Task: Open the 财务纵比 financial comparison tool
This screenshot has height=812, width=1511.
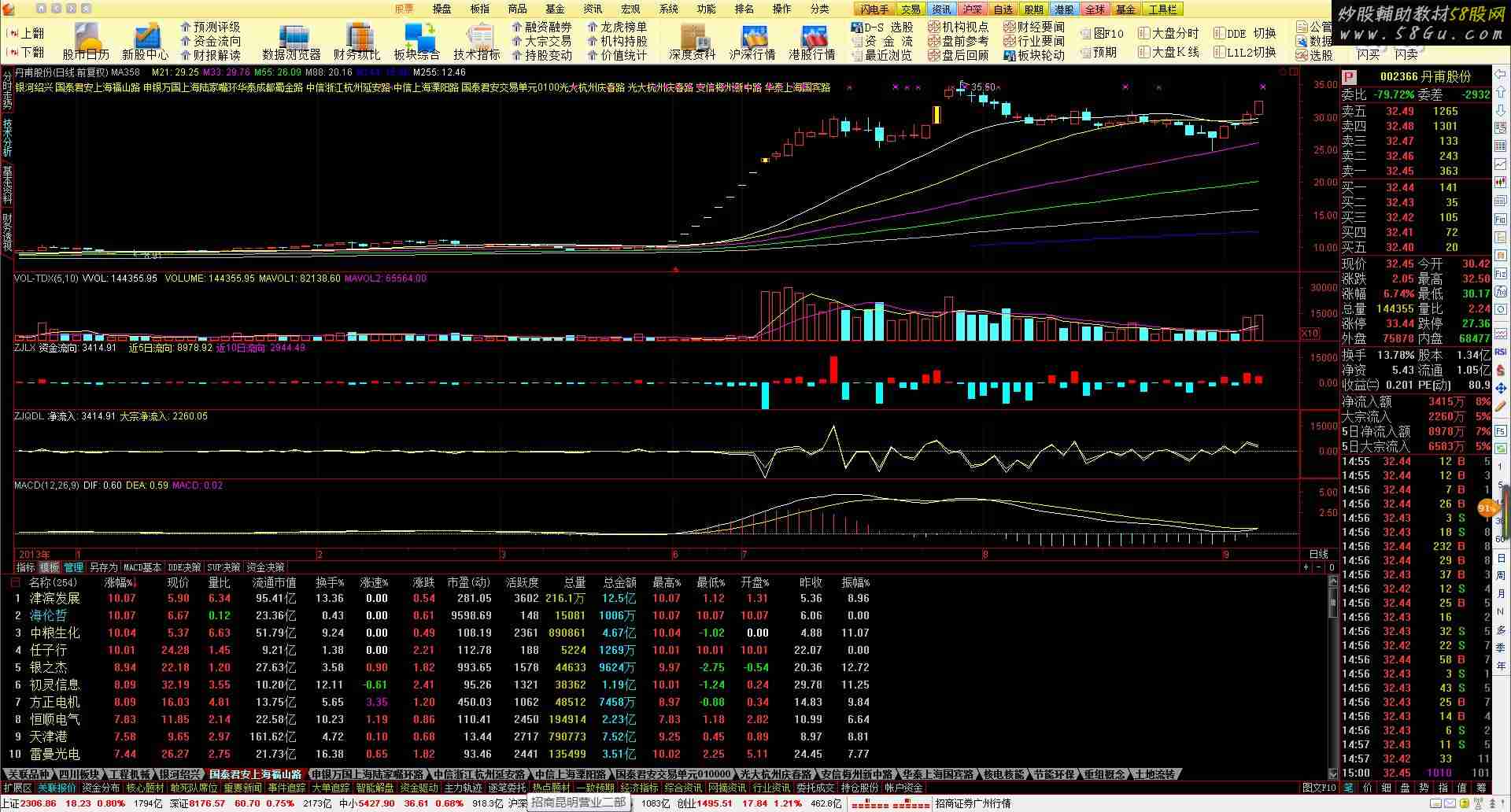Action: [357, 41]
